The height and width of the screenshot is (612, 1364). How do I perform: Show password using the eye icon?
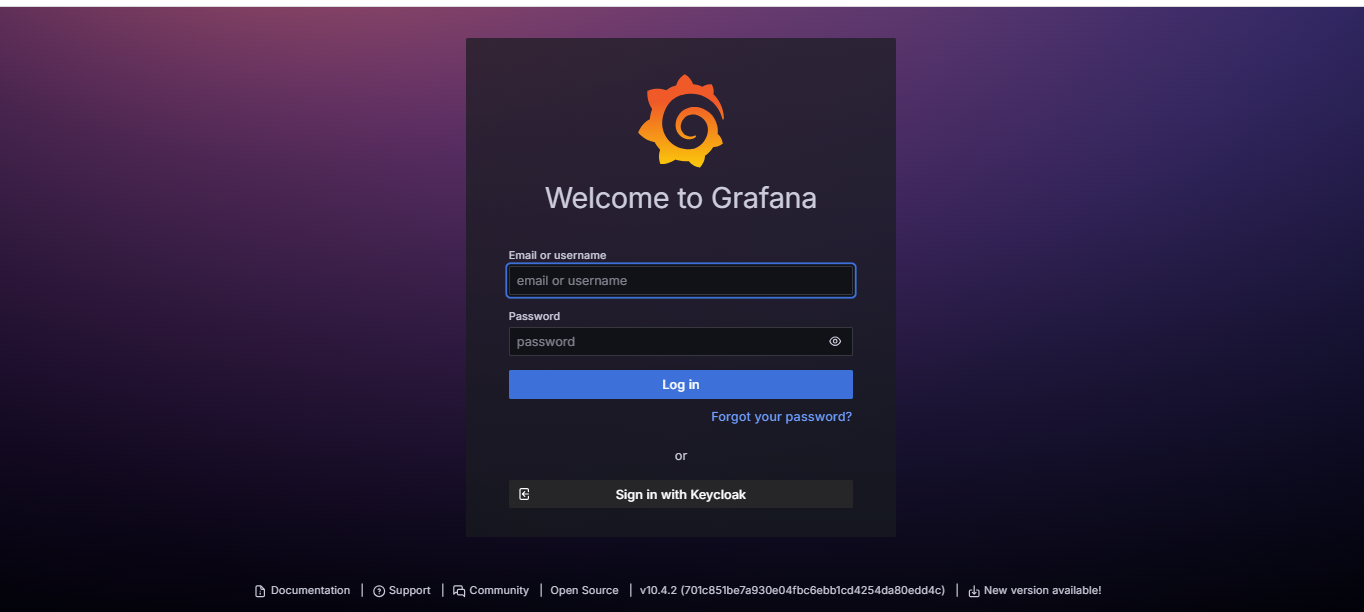coord(835,341)
